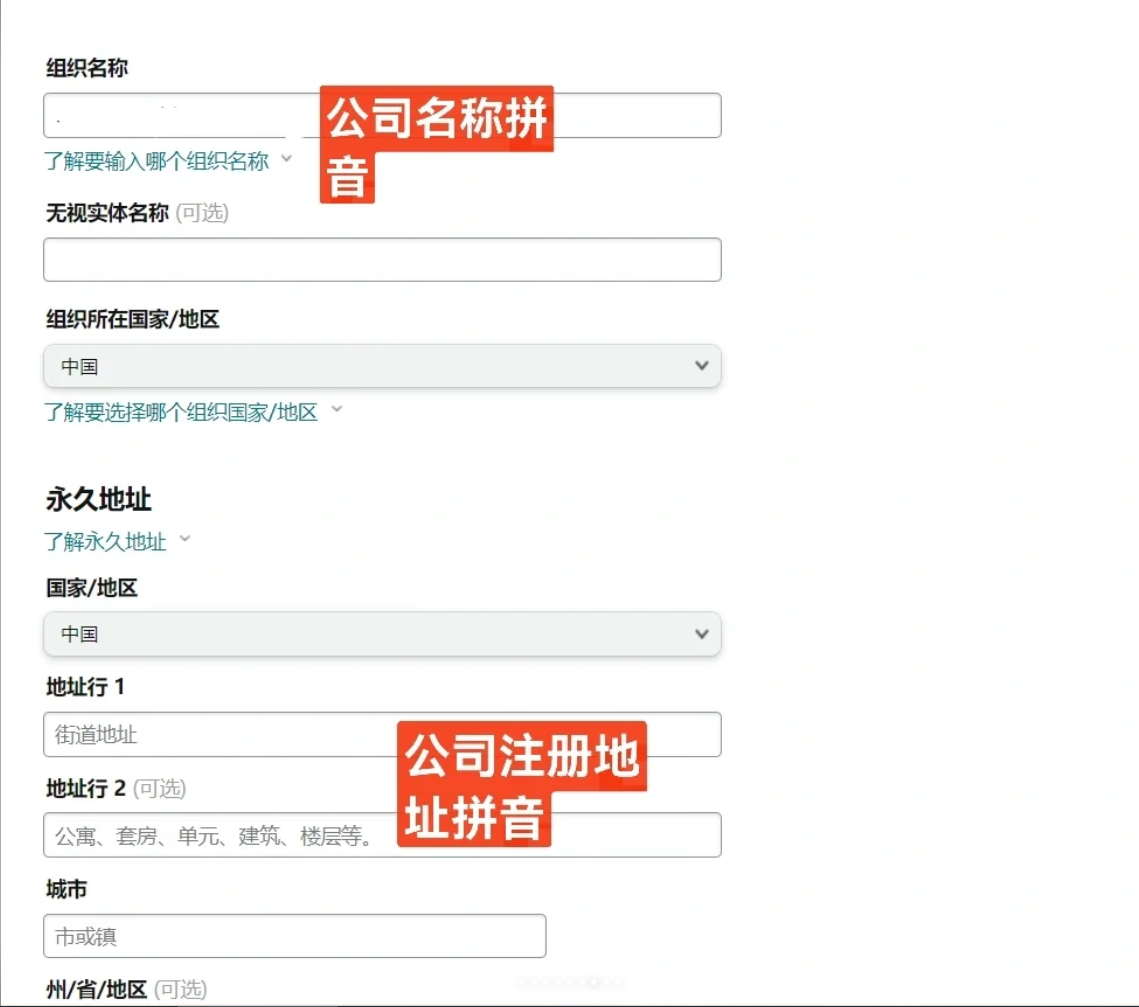Click the 组织名称 text input field
This screenshot has width=1139, height=1007.
180,116
